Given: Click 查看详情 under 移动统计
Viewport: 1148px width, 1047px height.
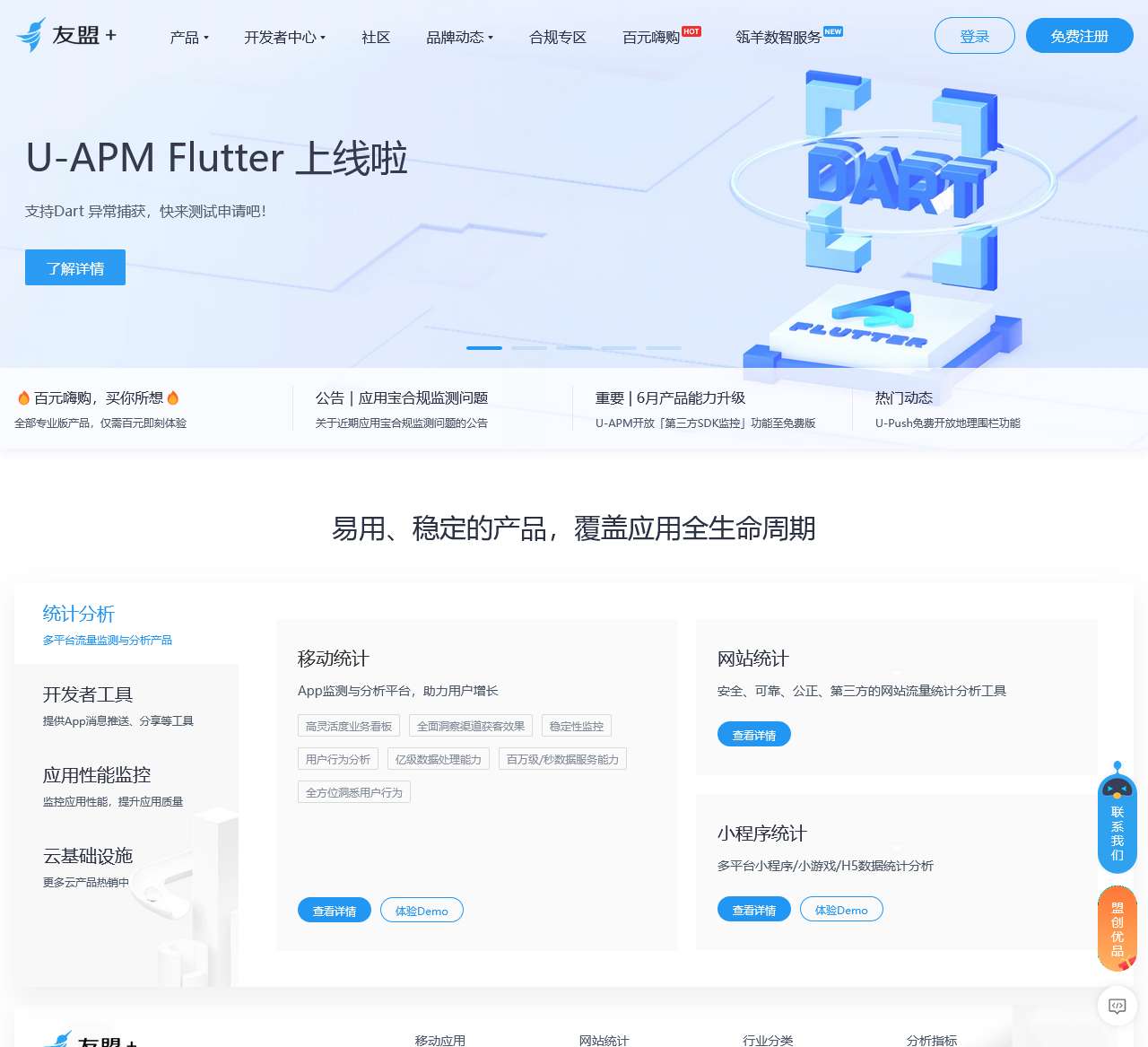Looking at the screenshot, I should click(x=335, y=910).
